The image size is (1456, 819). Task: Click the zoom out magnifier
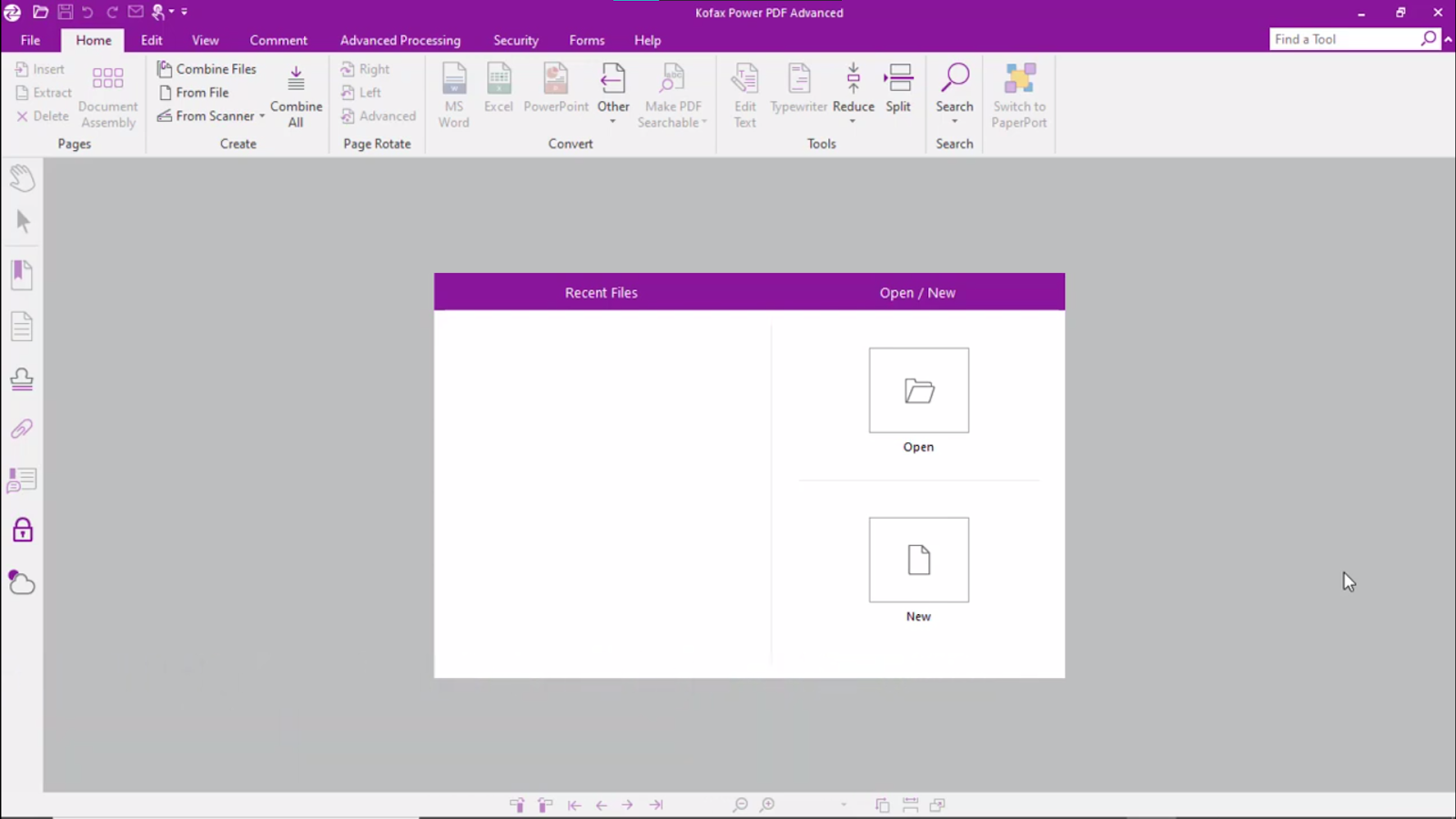(x=741, y=805)
